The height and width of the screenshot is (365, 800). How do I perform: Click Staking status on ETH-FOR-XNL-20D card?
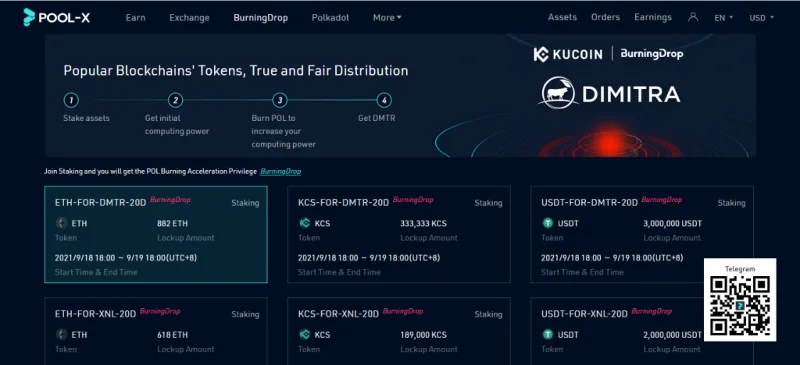pos(245,314)
